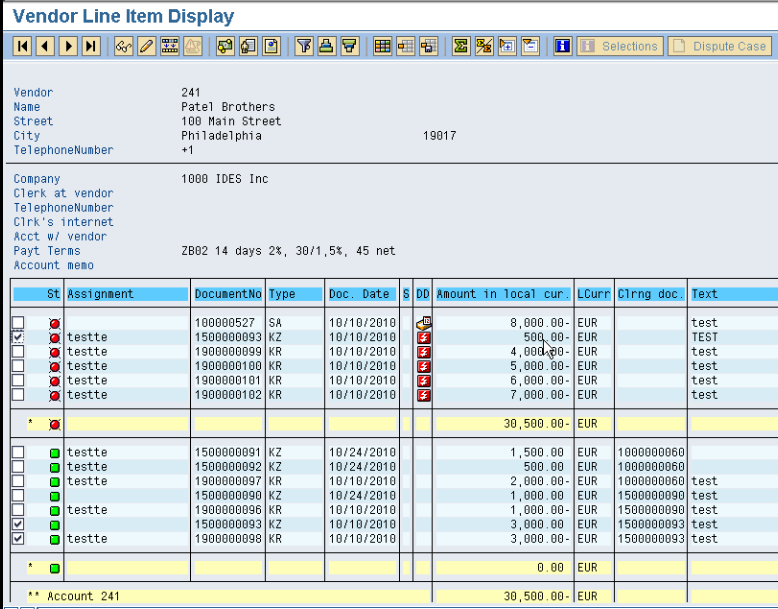
Task: Click the Dispute Case button
Action: click(720, 46)
